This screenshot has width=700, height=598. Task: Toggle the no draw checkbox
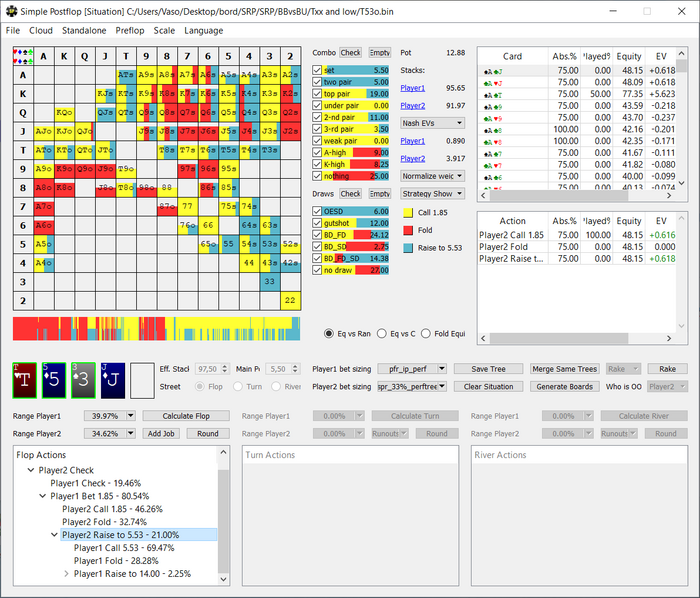[x=317, y=270]
